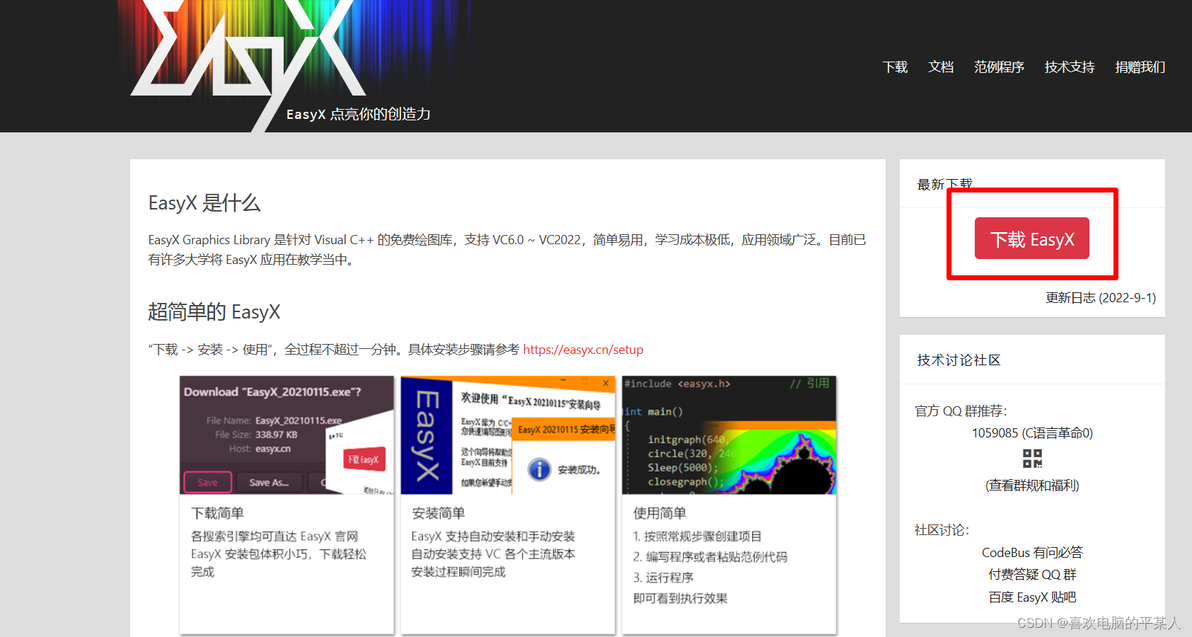Click the 社区讨论 label
This screenshot has height=637, width=1192.
942,530
